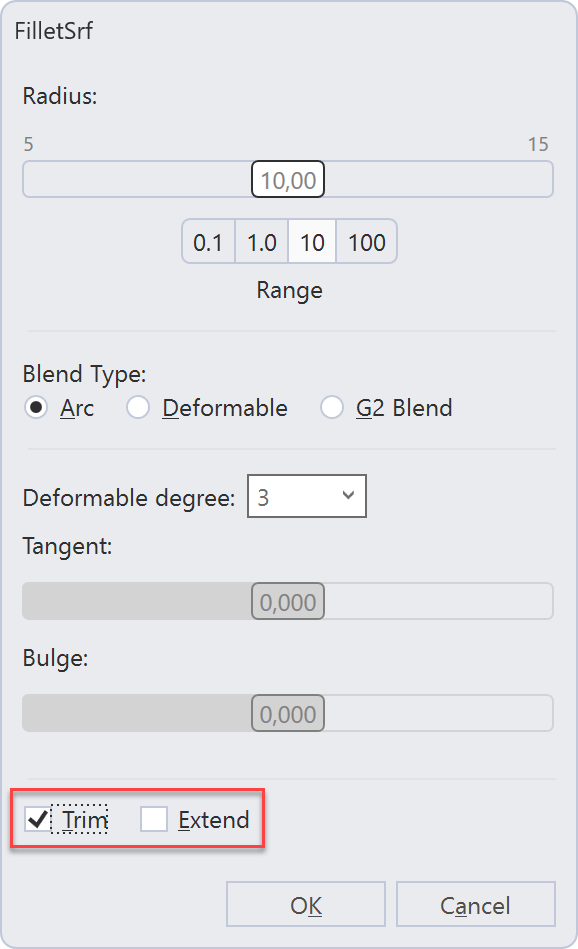Open the Deformable degree dropdown
The width and height of the screenshot is (578, 949).
[x=307, y=496]
